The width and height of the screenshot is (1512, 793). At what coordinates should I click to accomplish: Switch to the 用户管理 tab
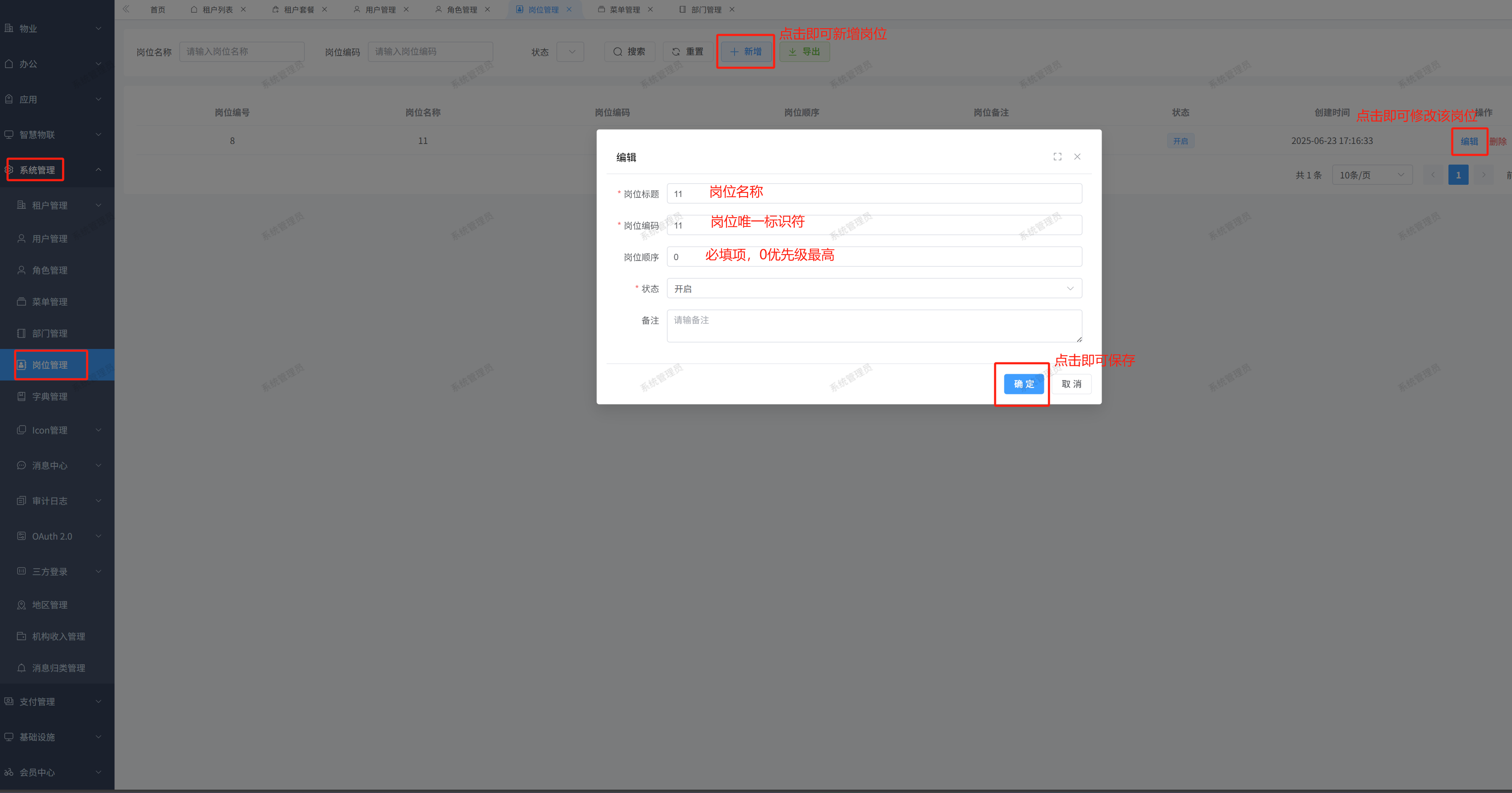point(380,9)
